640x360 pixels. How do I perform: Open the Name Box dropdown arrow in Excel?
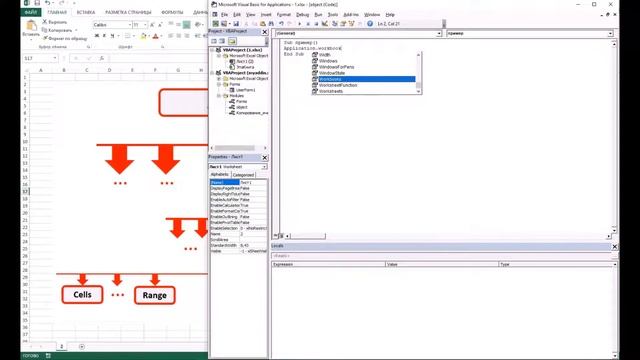point(55,58)
